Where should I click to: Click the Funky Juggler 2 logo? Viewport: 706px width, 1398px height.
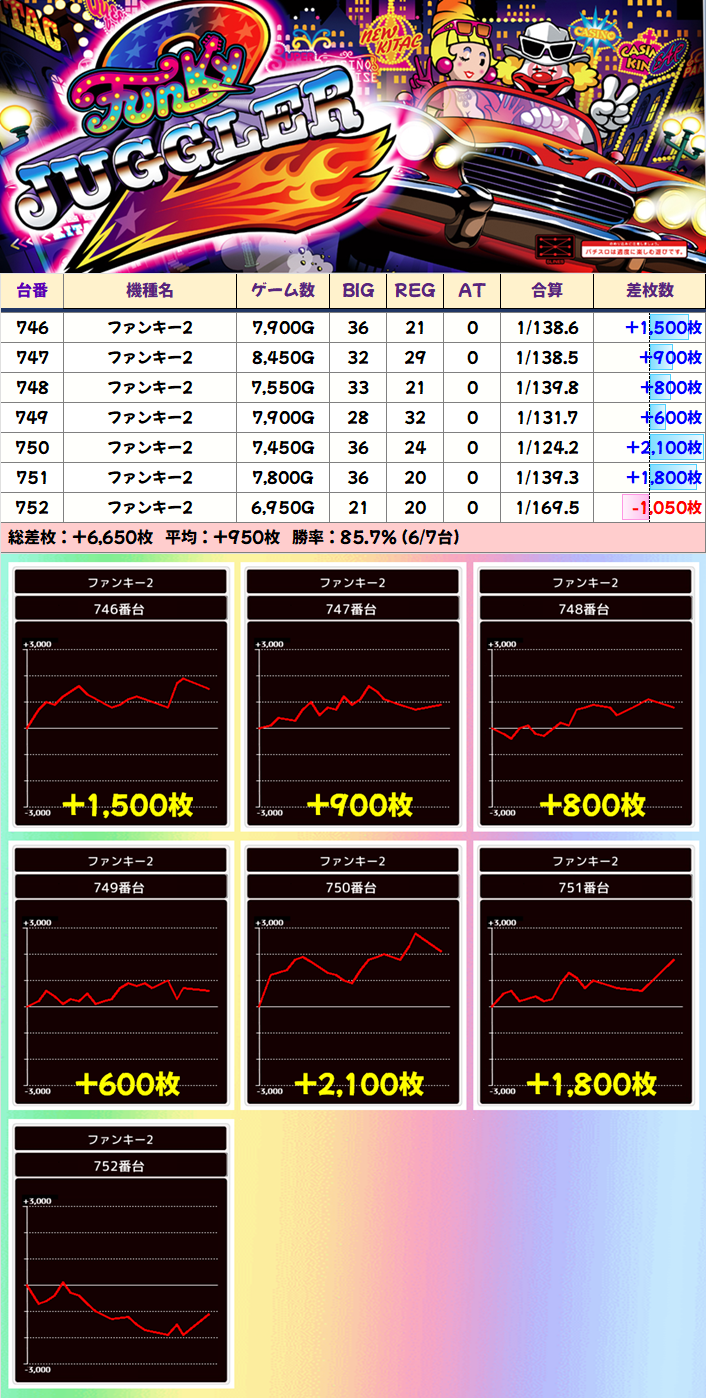[x=190, y=140]
